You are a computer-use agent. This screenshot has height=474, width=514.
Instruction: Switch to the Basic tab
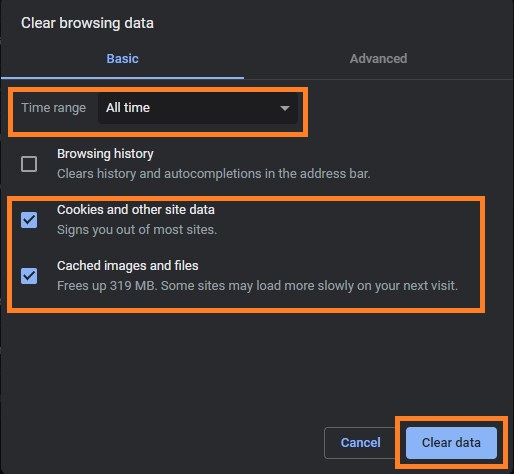[x=122, y=59]
